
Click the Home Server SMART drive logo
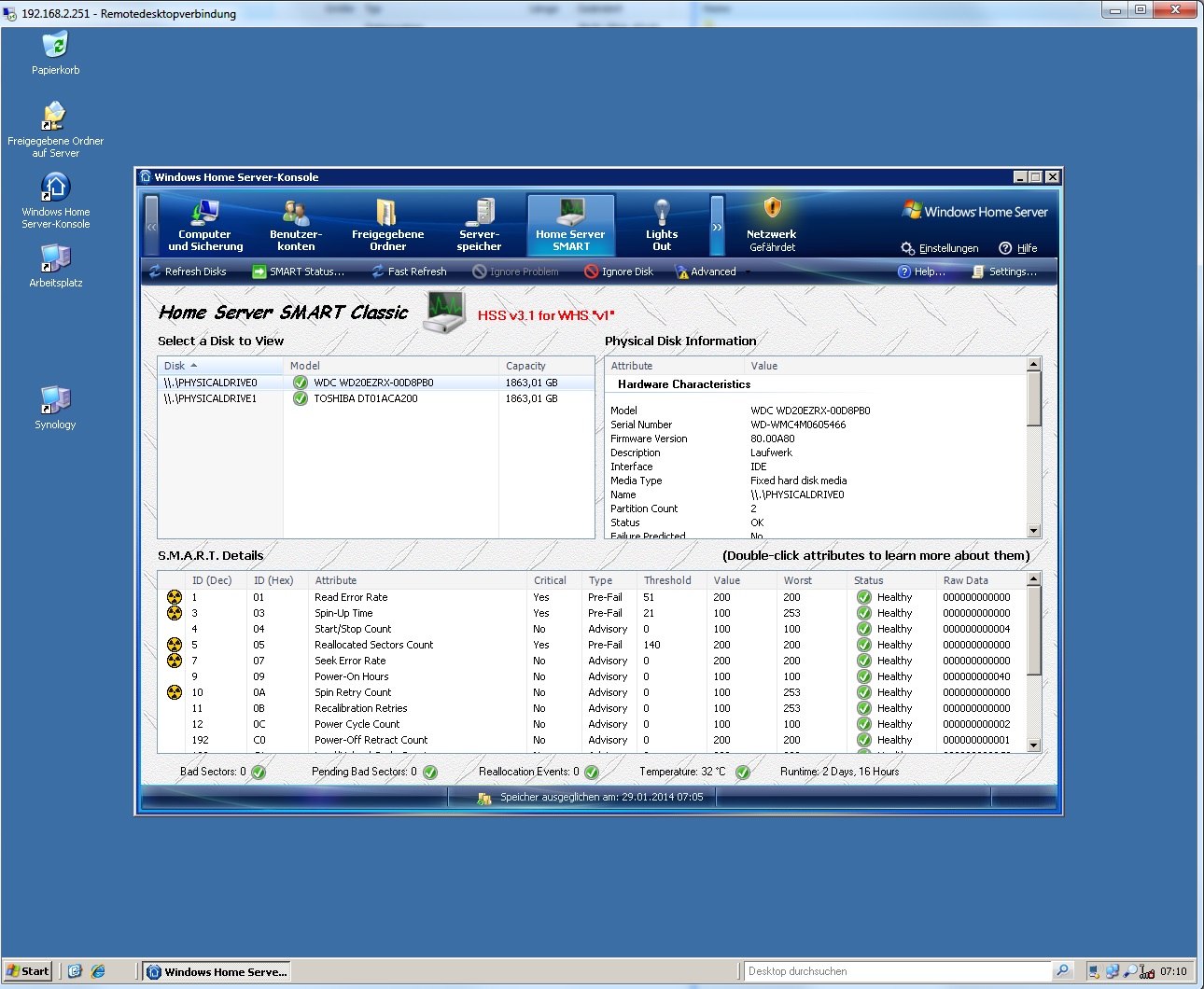[x=445, y=312]
